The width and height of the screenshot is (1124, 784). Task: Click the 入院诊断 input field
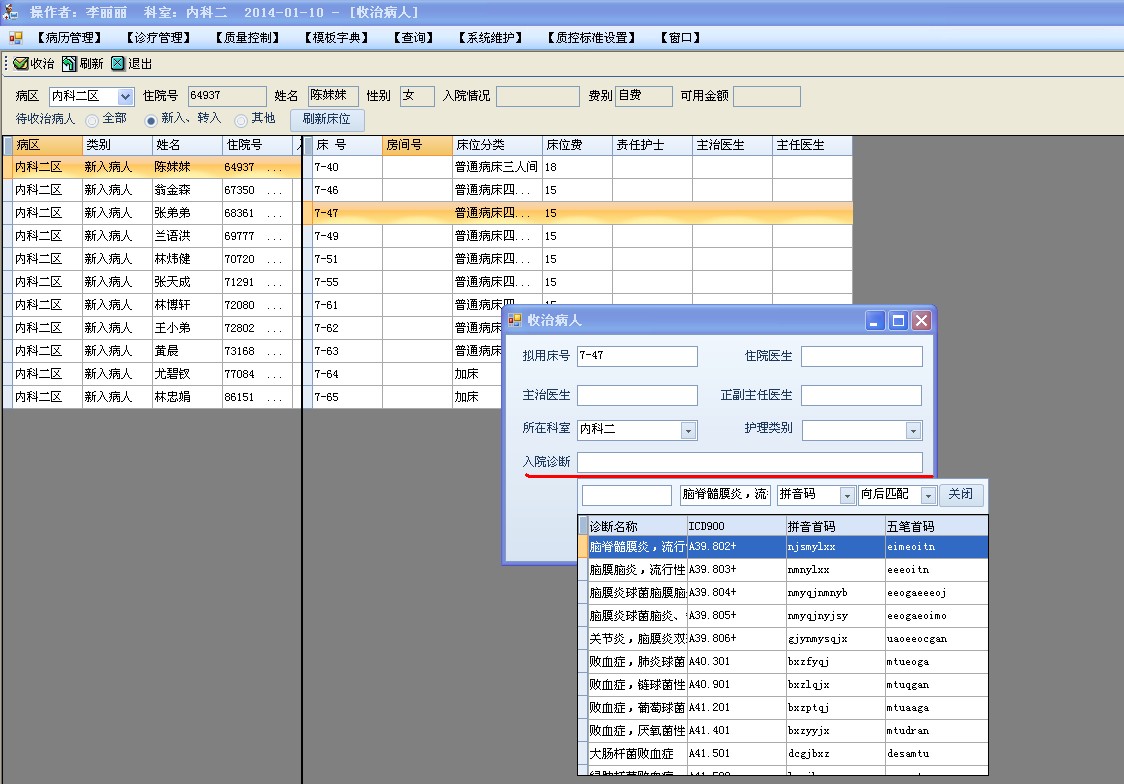coord(750,462)
